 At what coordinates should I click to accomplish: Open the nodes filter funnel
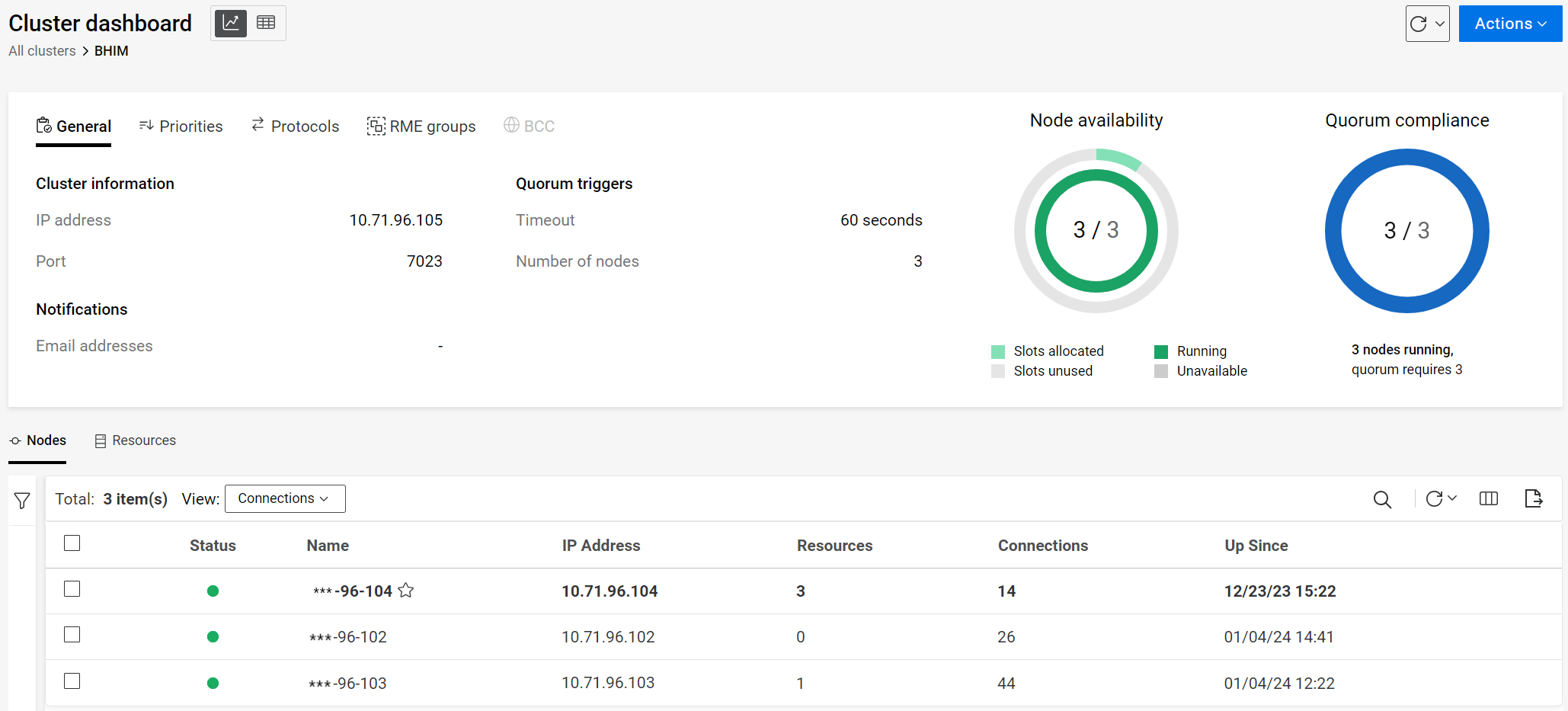coord(22,501)
